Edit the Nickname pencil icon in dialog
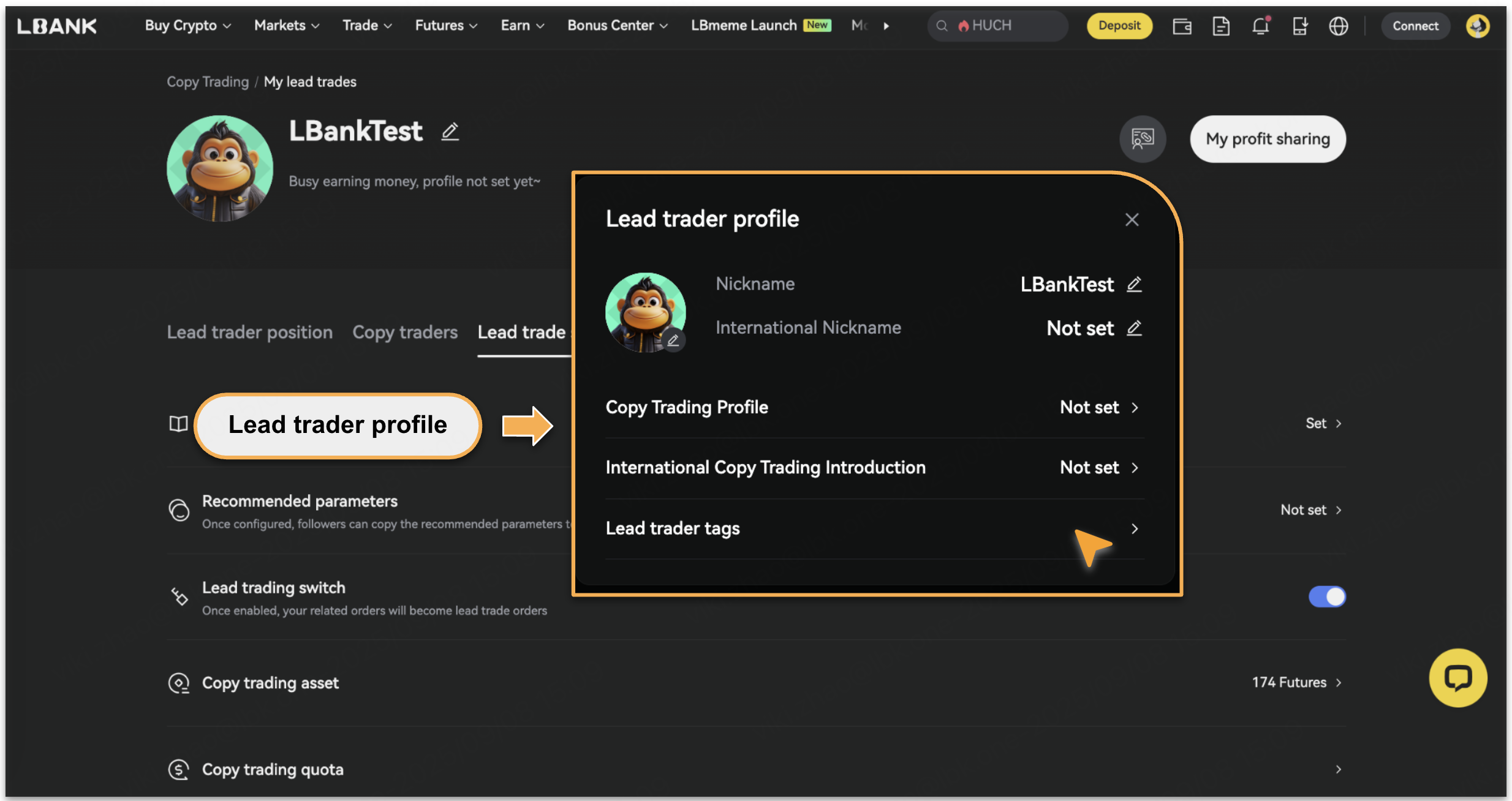Image resolution: width=1512 pixels, height=801 pixels. pos(1134,284)
